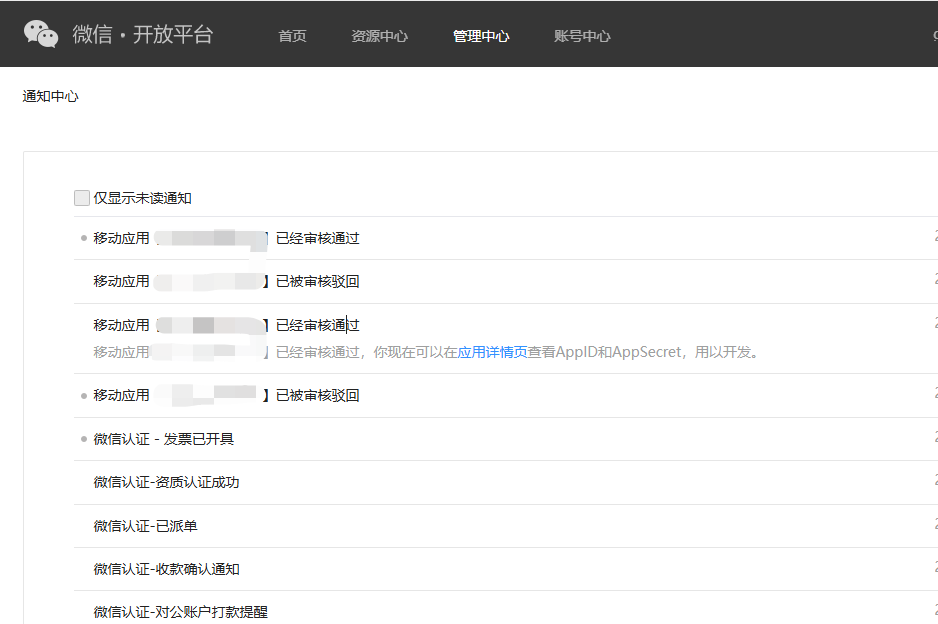
Task: Open the 资源中心 nav item
Action: click(x=379, y=36)
